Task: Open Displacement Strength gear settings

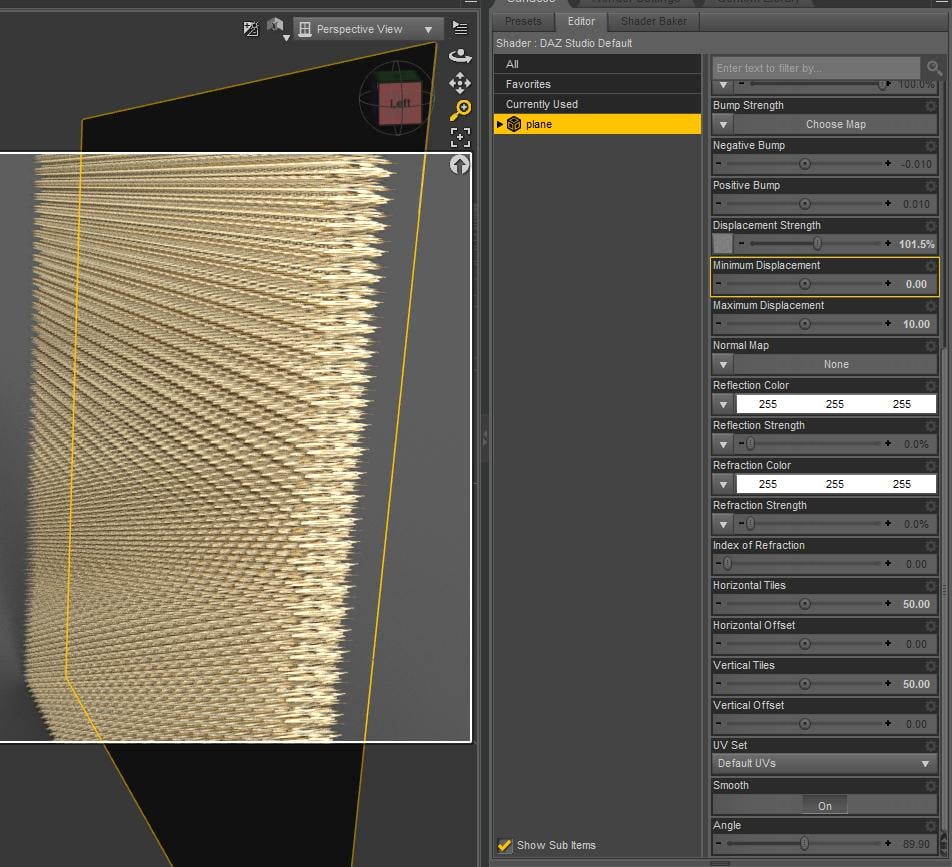Action: pyautogui.click(x=930, y=226)
